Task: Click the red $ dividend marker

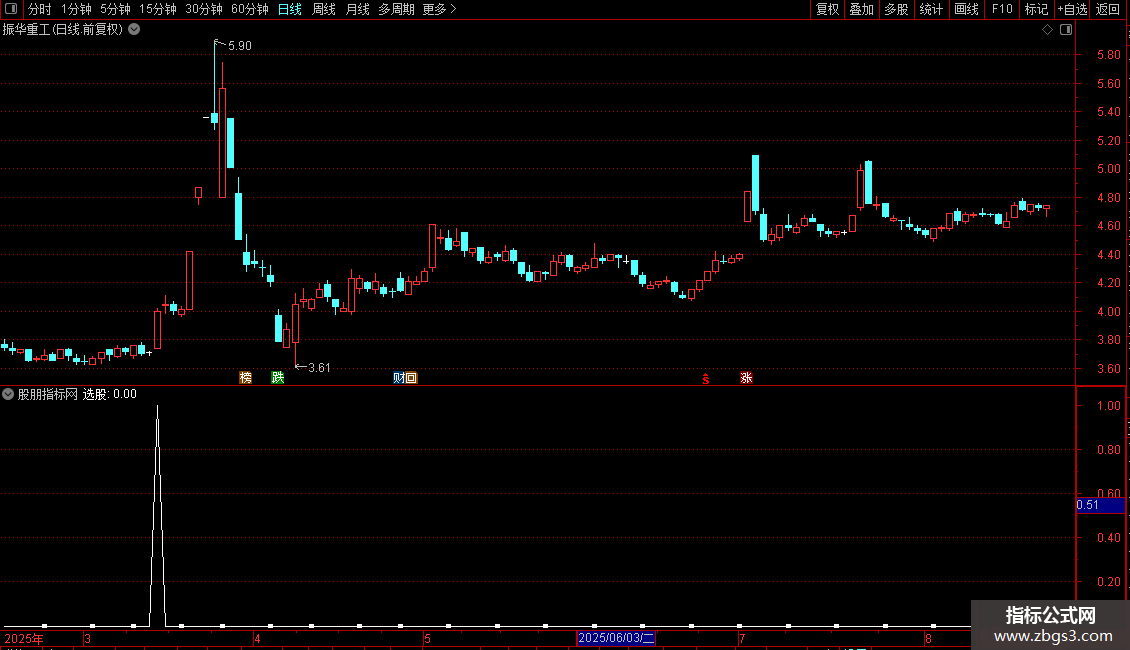Action: point(706,379)
